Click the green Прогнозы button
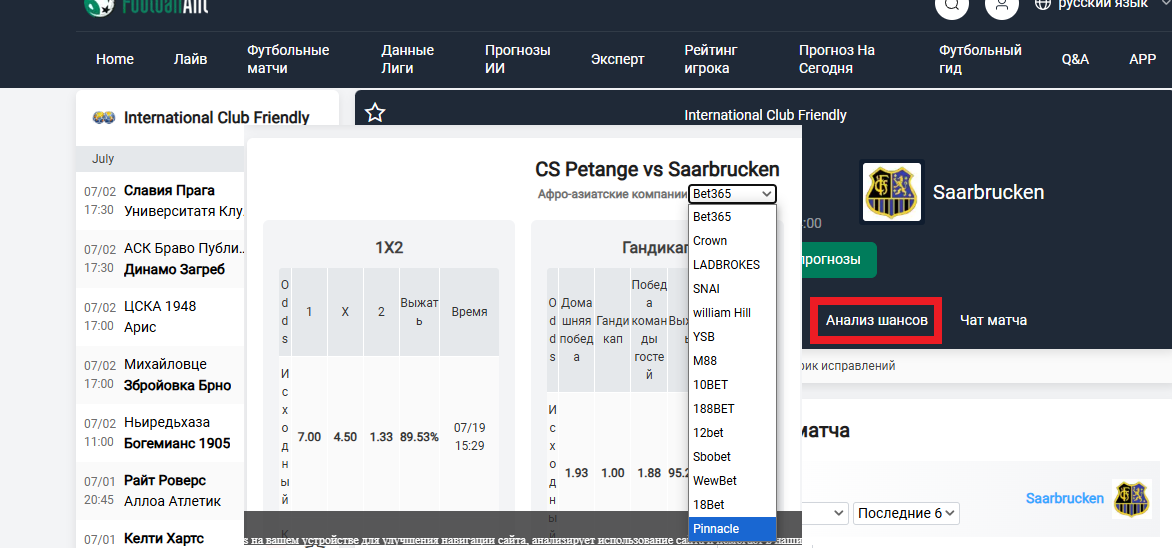Viewport: 1172px width, 548px height. click(x=828, y=259)
